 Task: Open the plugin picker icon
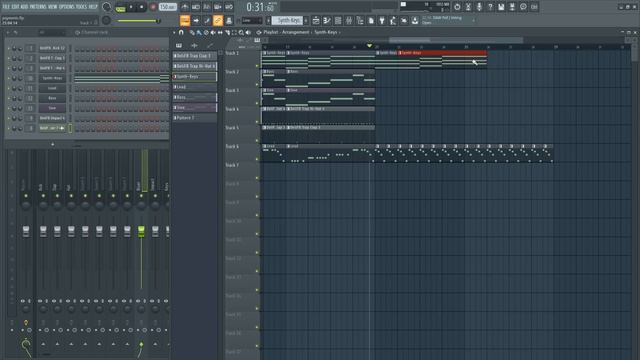pyautogui.click(x=382, y=20)
